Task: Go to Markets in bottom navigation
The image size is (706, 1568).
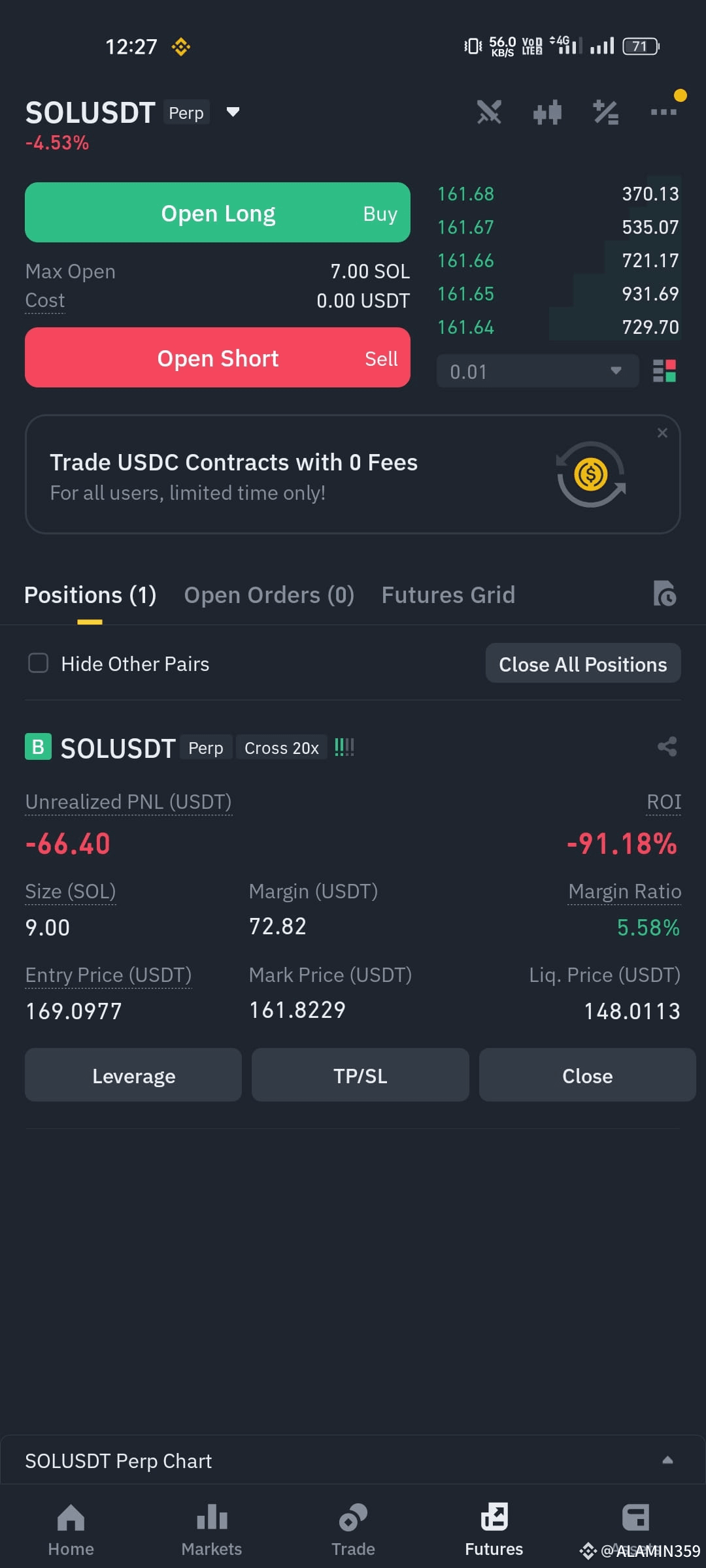Action: click(212, 1529)
